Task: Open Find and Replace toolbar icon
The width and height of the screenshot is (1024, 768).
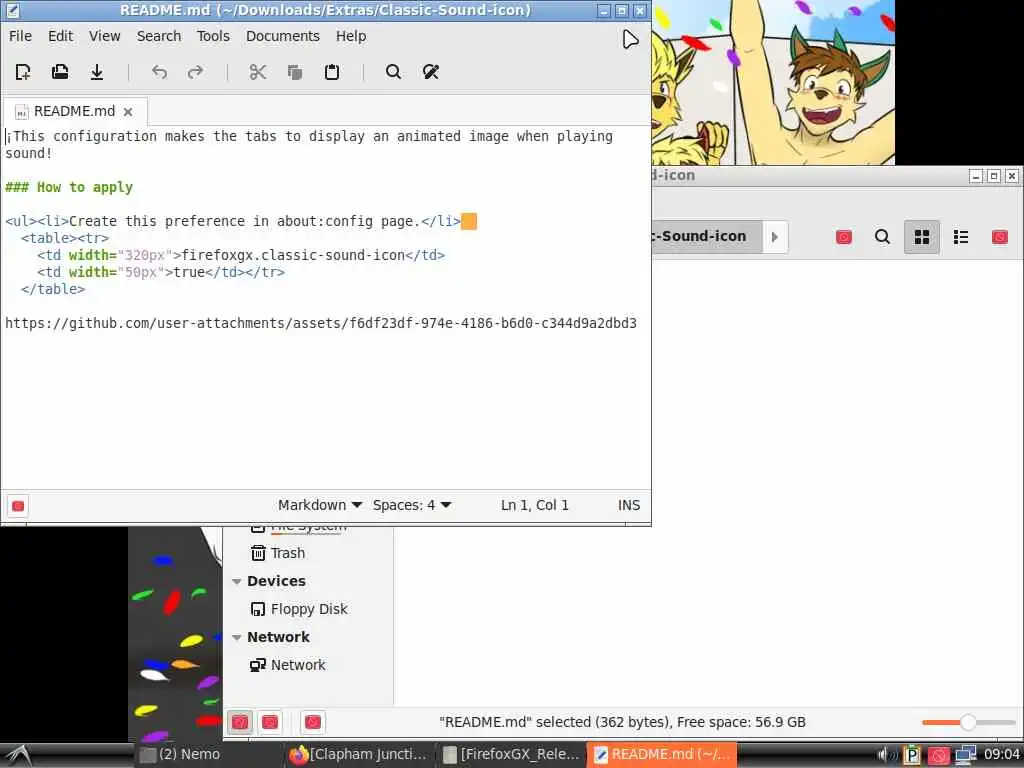Action: coord(431,72)
